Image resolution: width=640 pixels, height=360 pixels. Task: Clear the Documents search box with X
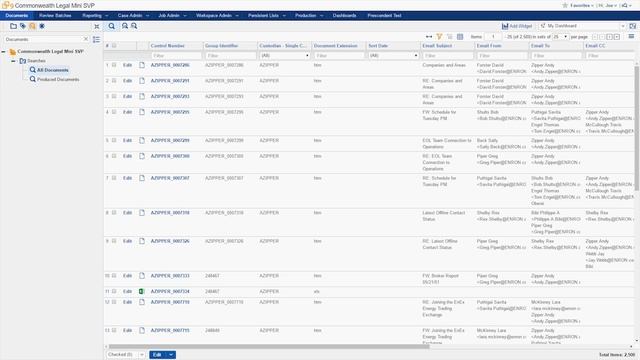(86, 39)
